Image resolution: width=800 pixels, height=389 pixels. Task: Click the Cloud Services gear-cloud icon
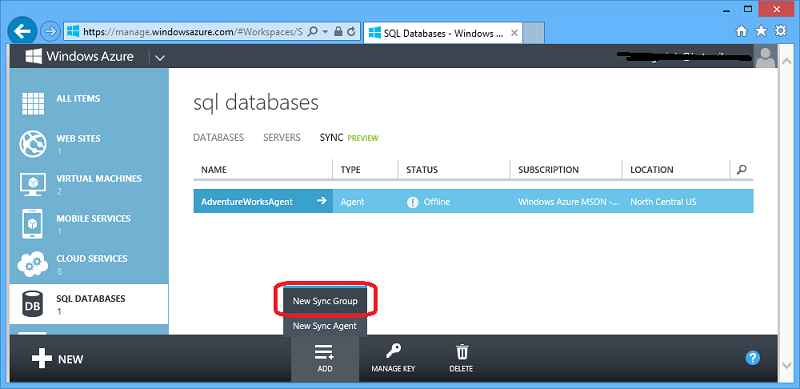click(x=33, y=265)
